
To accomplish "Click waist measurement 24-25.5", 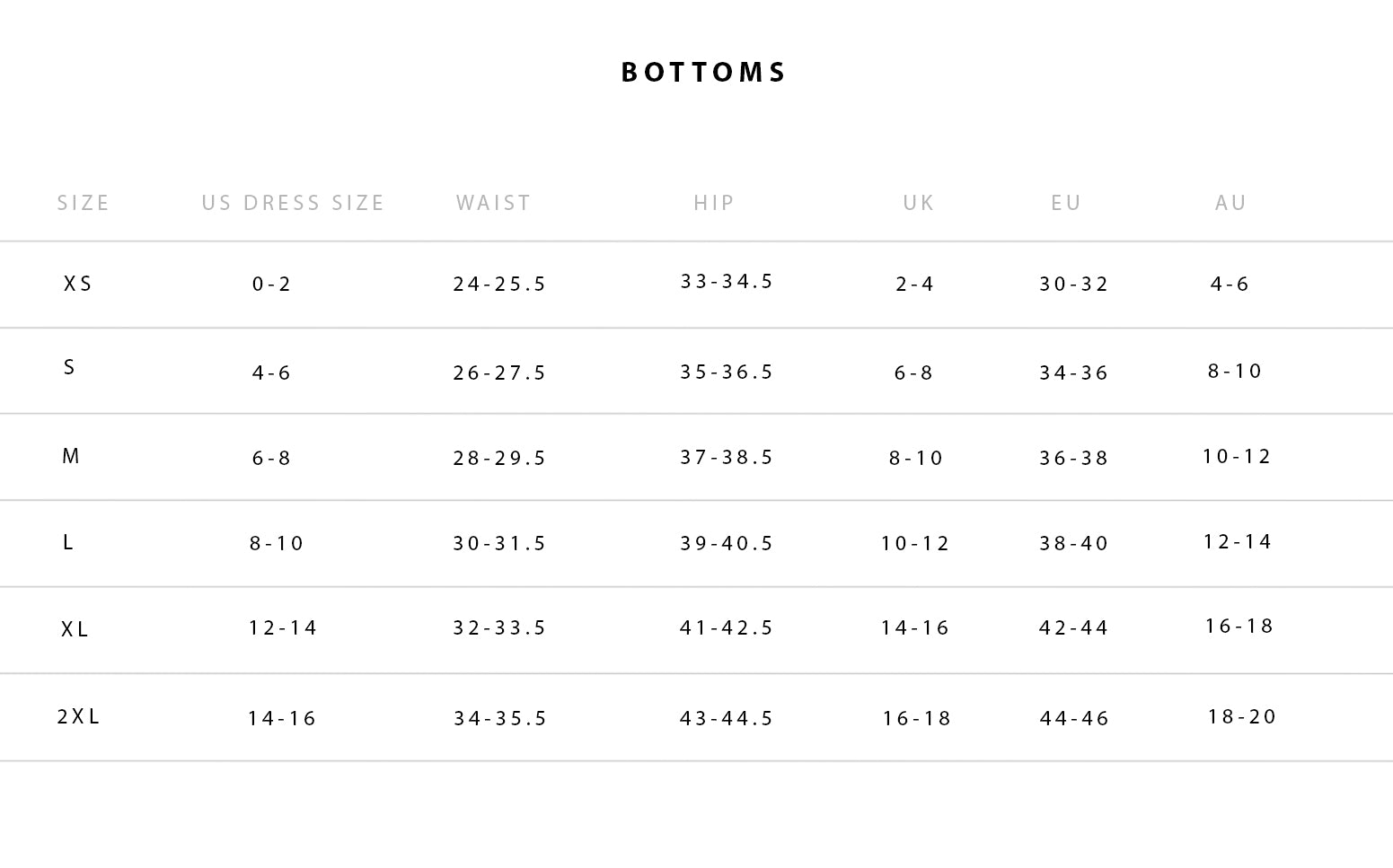I will pyautogui.click(x=499, y=285).
